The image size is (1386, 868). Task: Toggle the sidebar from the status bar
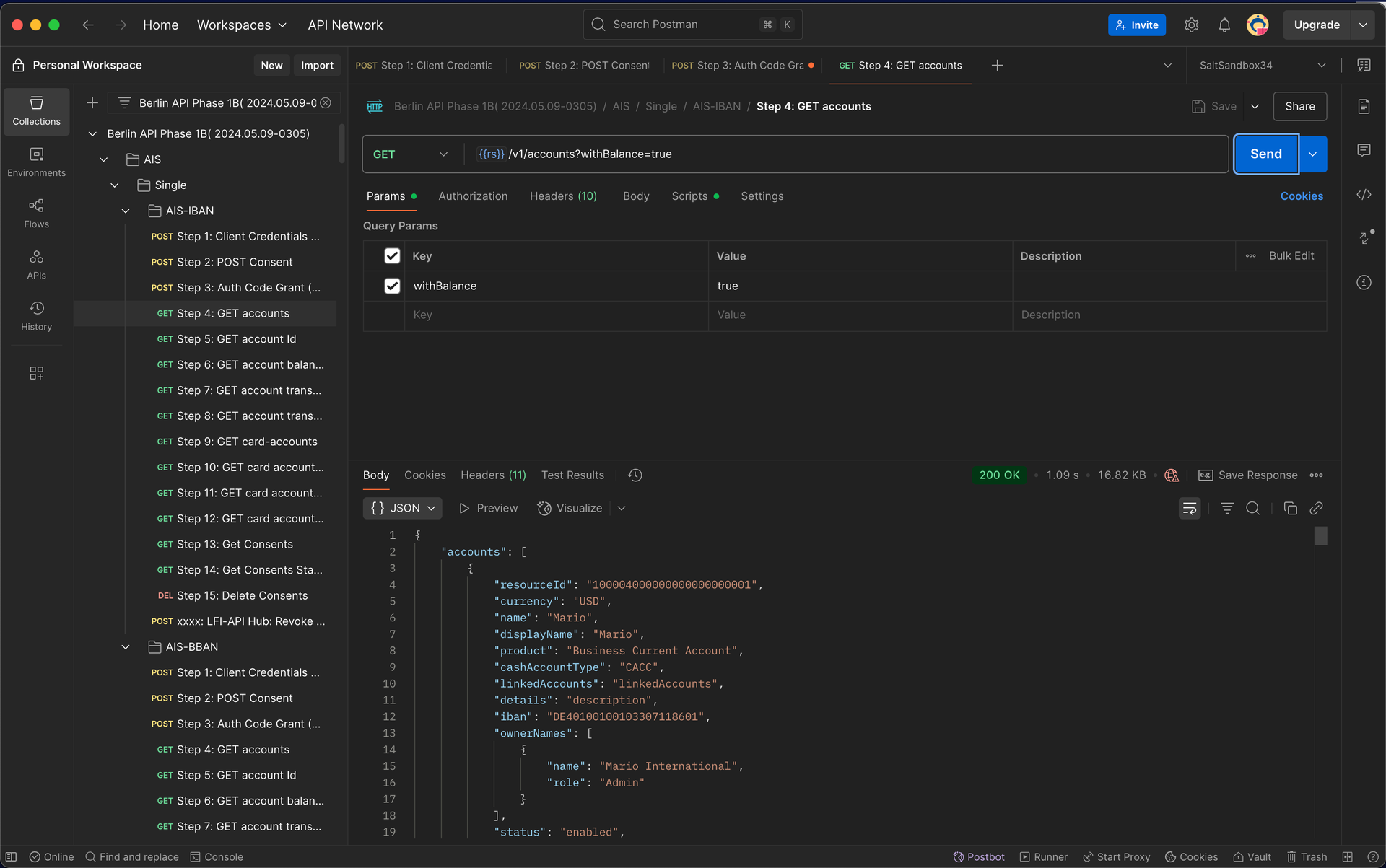12,856
